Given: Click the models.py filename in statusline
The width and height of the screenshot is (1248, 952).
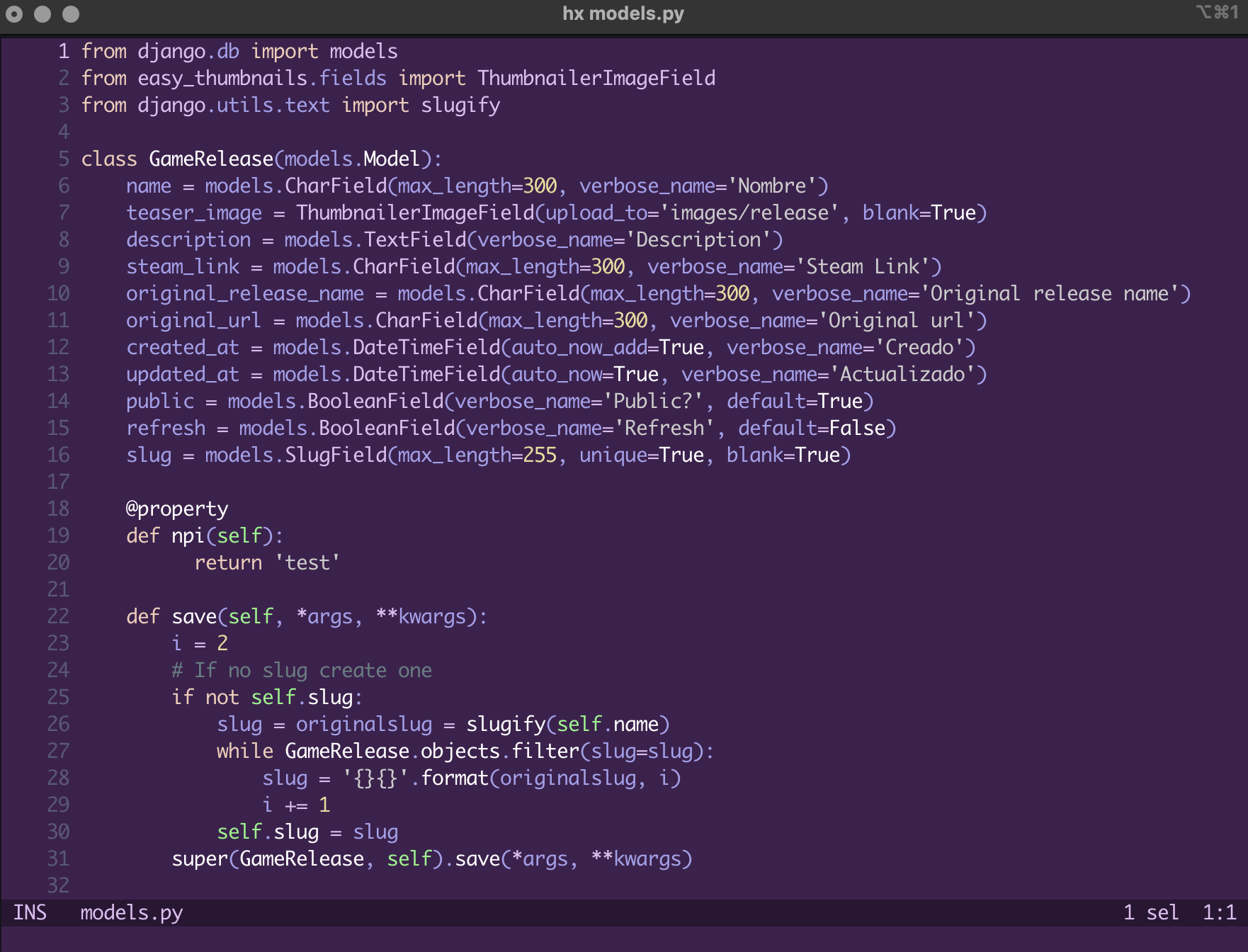Looking at the screenshot, I should point(132,912).
